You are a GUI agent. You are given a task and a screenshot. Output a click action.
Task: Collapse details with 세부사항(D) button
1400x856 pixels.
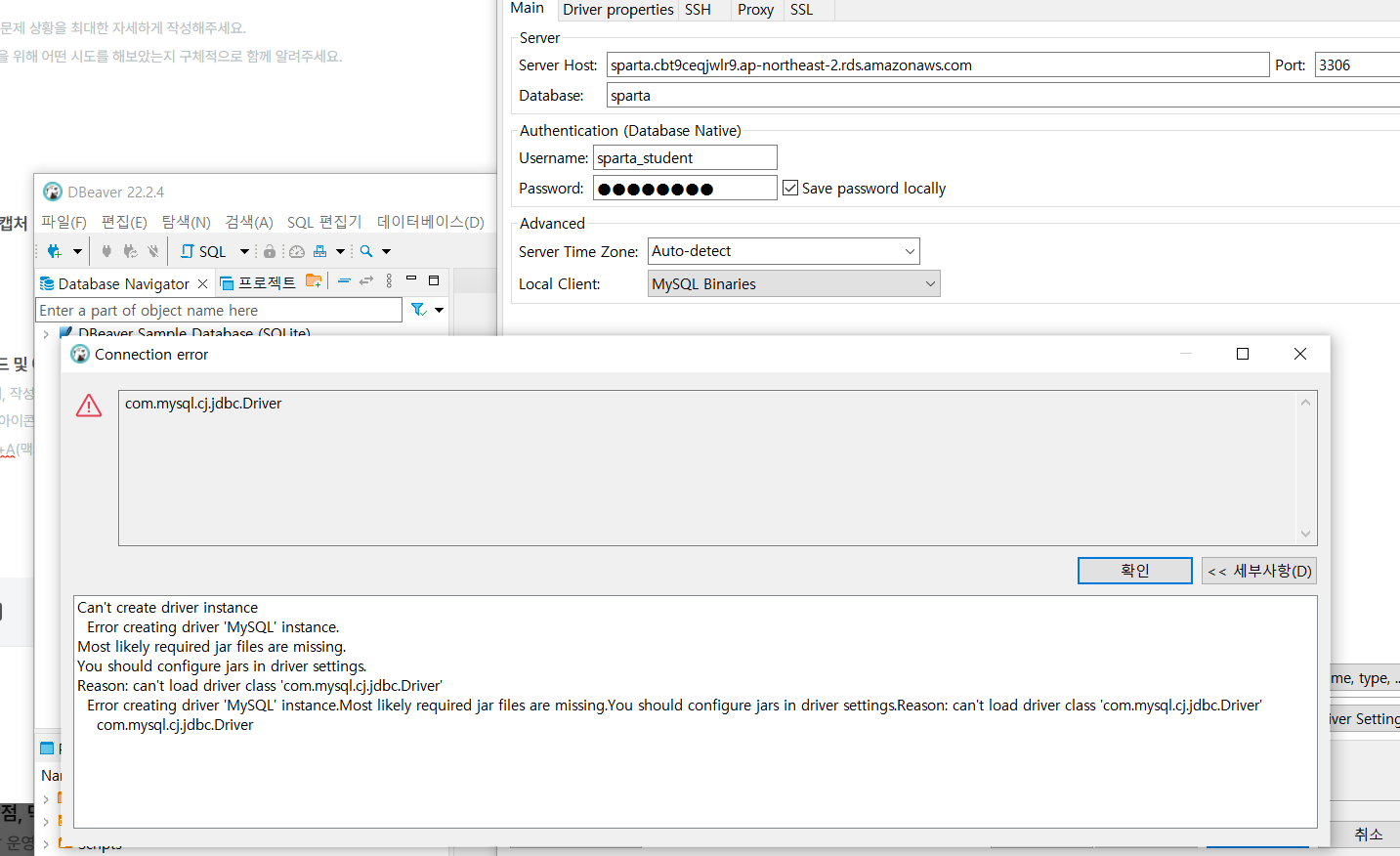coord(1258,571)
